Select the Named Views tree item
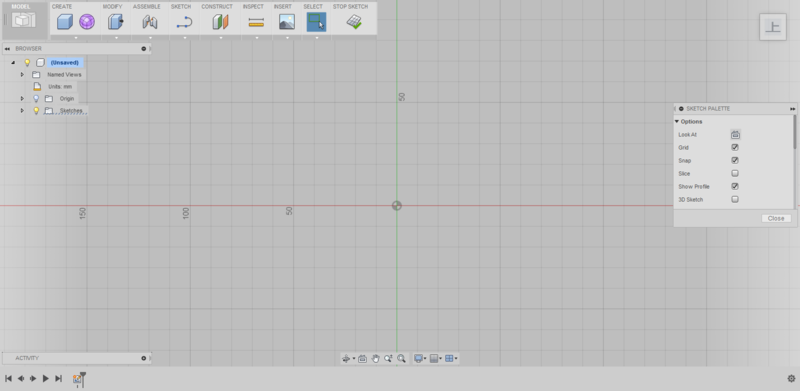The width and height of the screenshot is (800, 391). [x=64, y=75]
